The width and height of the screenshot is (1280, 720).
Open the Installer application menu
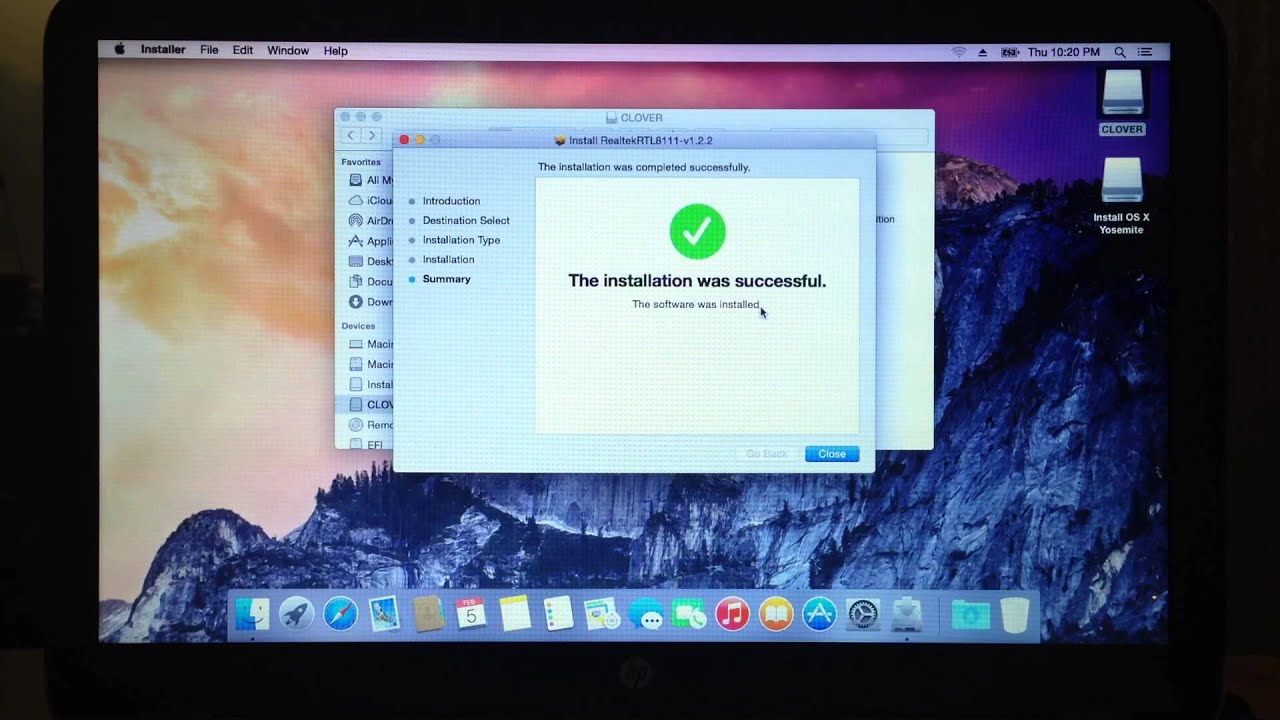pyautogui.click(x=163, y=50)
